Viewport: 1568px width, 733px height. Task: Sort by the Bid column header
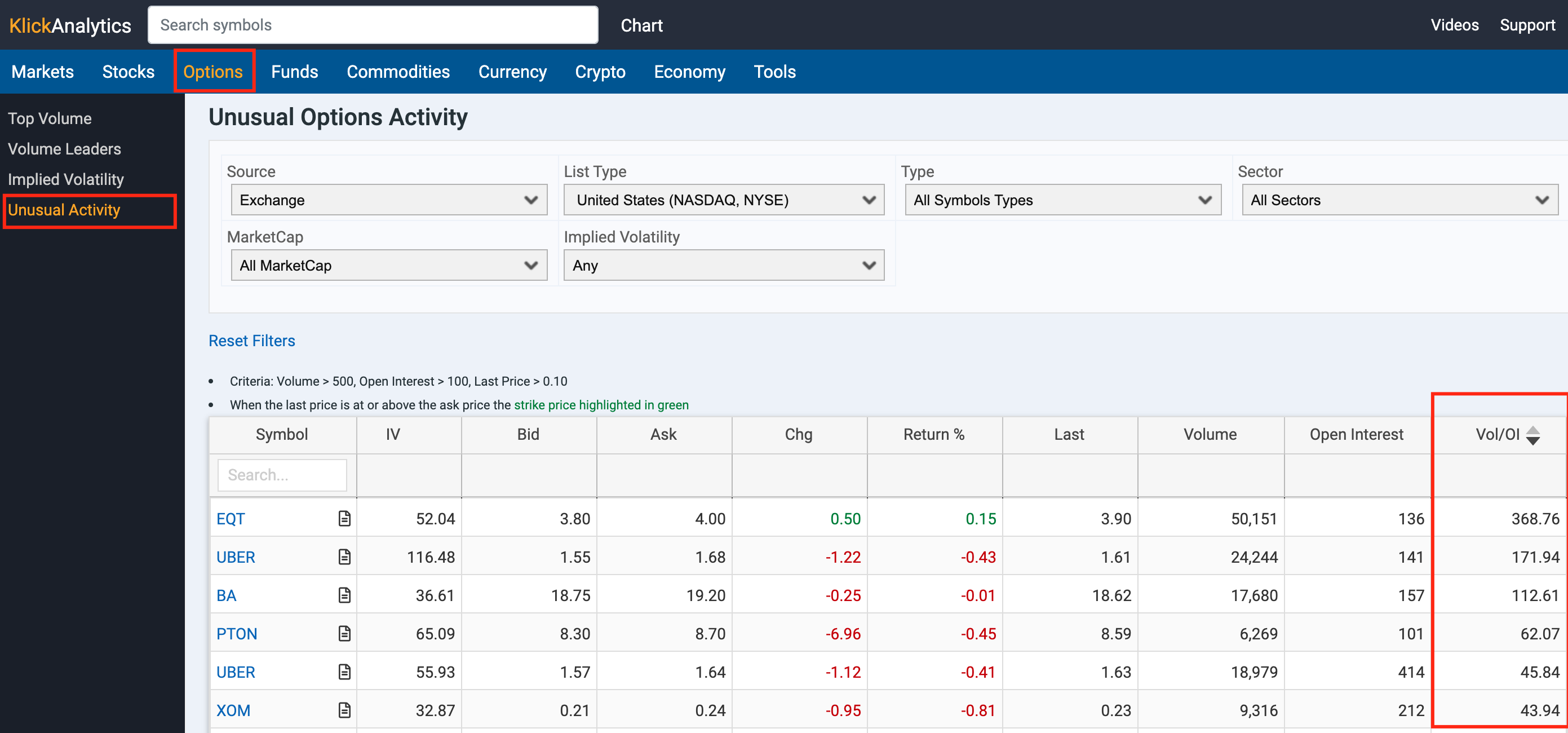click(528, 434)
